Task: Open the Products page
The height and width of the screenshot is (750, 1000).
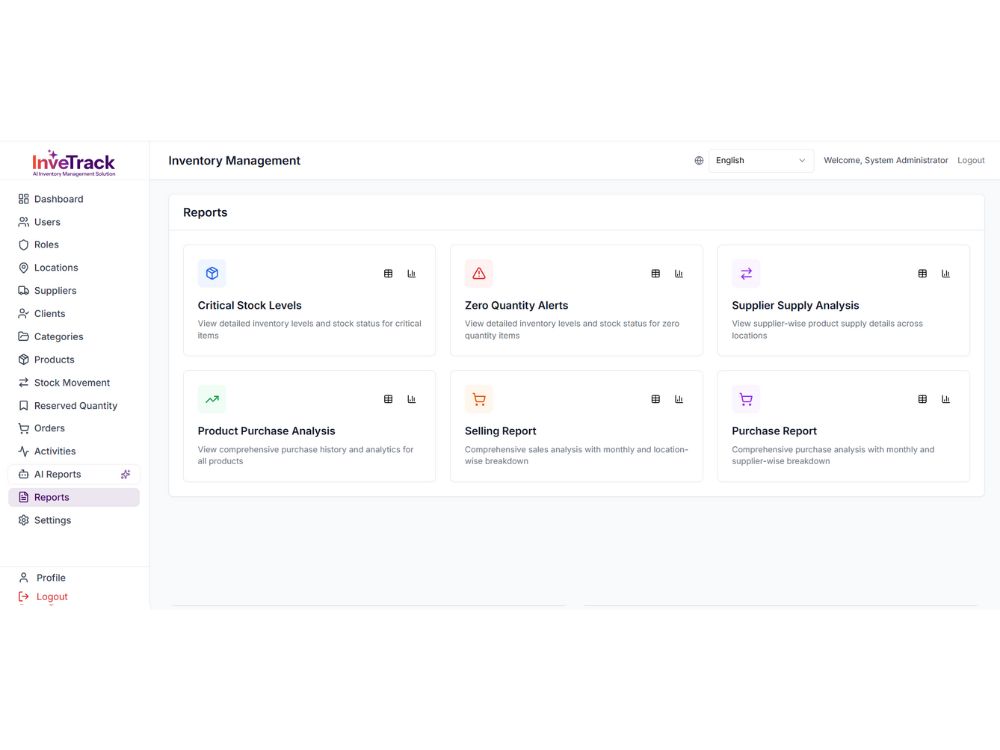Action: click(74, 360)
